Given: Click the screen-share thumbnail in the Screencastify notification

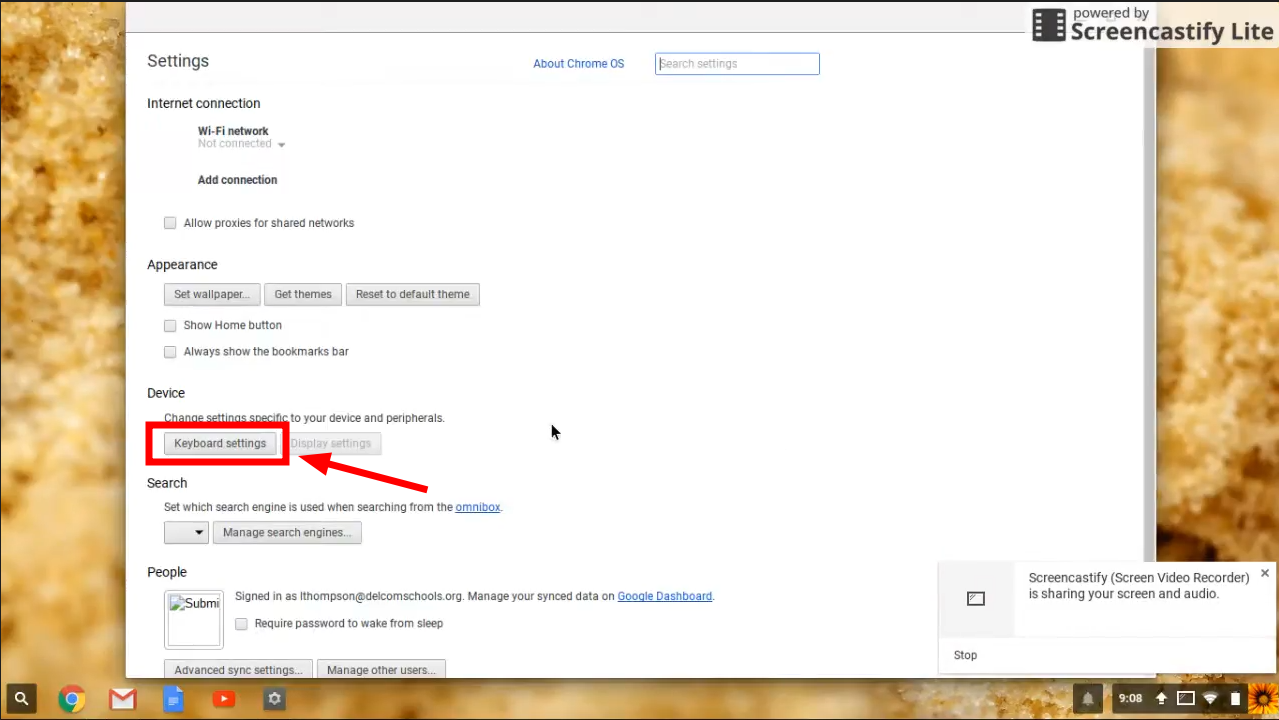Looking at the screenshot, I should pyautogui.click(x=975, y=598).
